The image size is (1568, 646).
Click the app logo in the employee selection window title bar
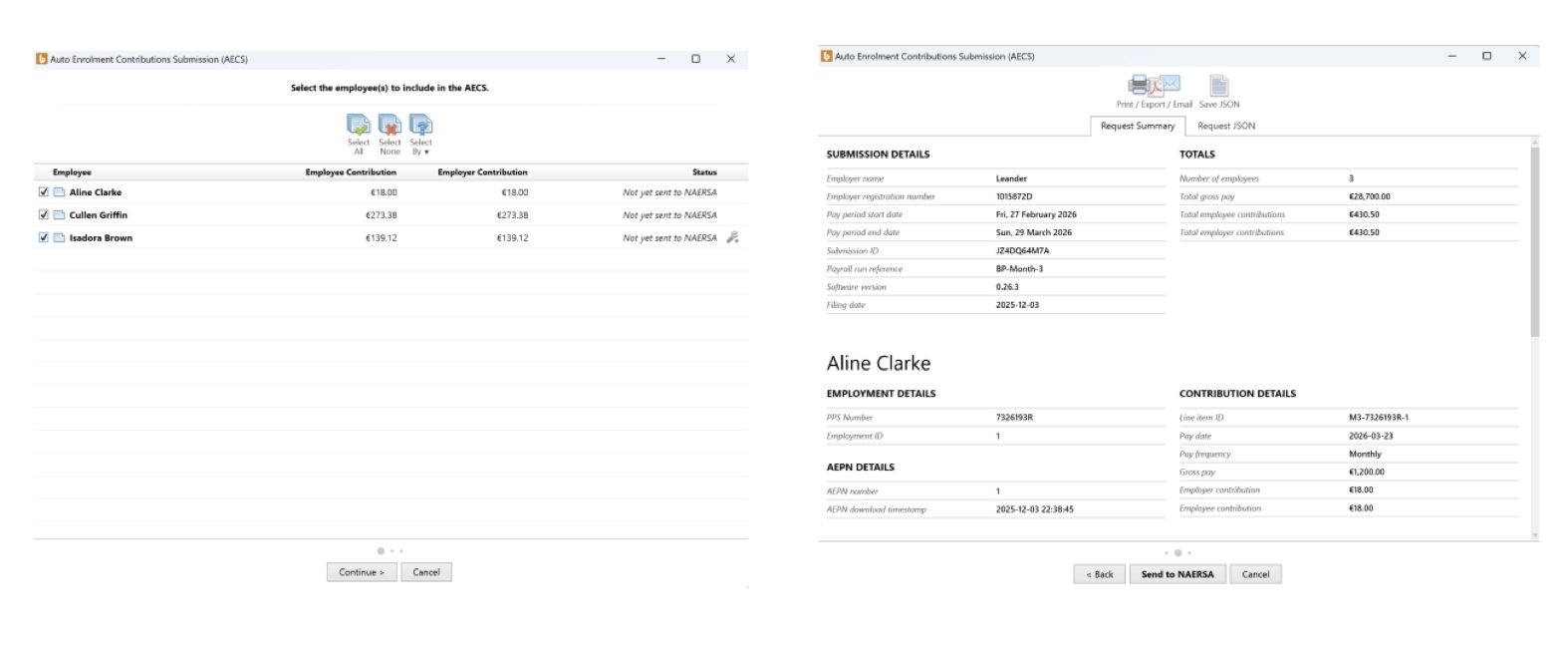pos(42,59)
